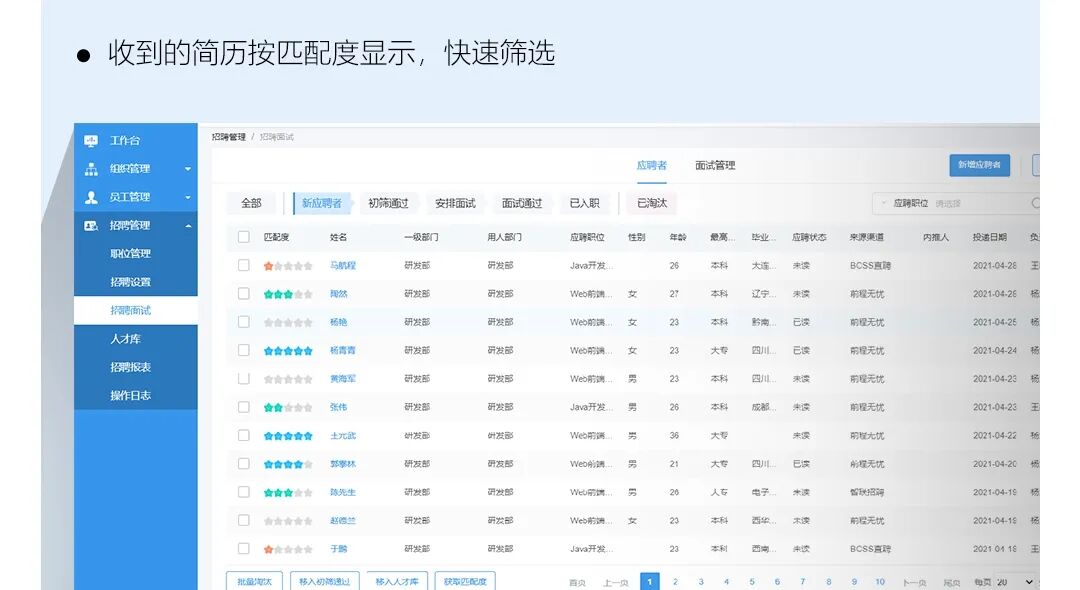Check the box for 陶然 row
Screen dimensions: 1080x590
[x=243, y=293]
